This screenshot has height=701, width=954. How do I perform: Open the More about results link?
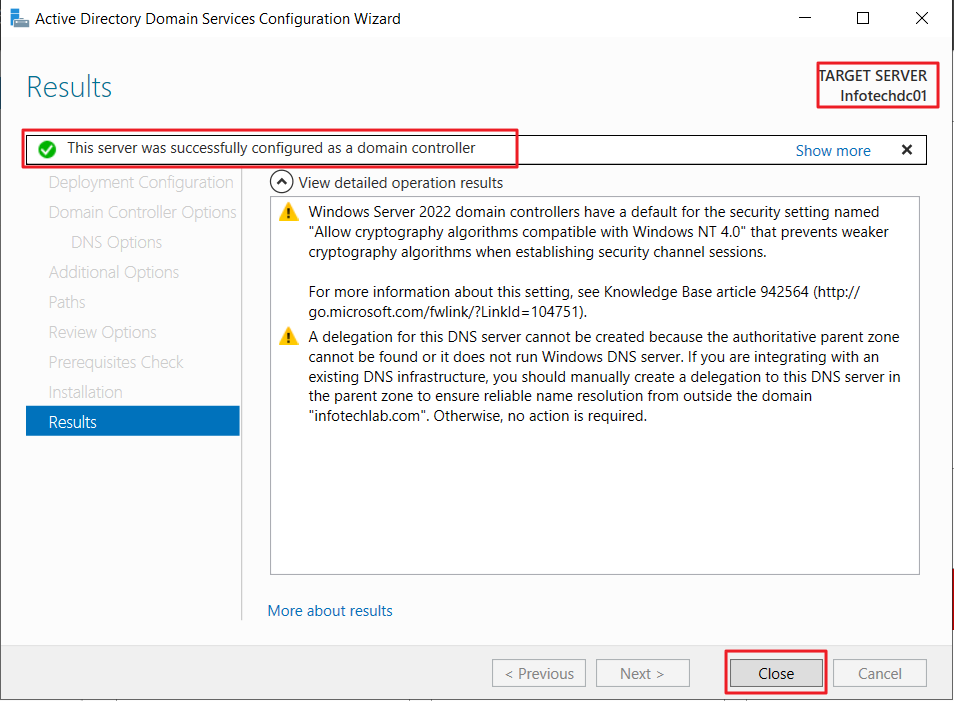330,610
